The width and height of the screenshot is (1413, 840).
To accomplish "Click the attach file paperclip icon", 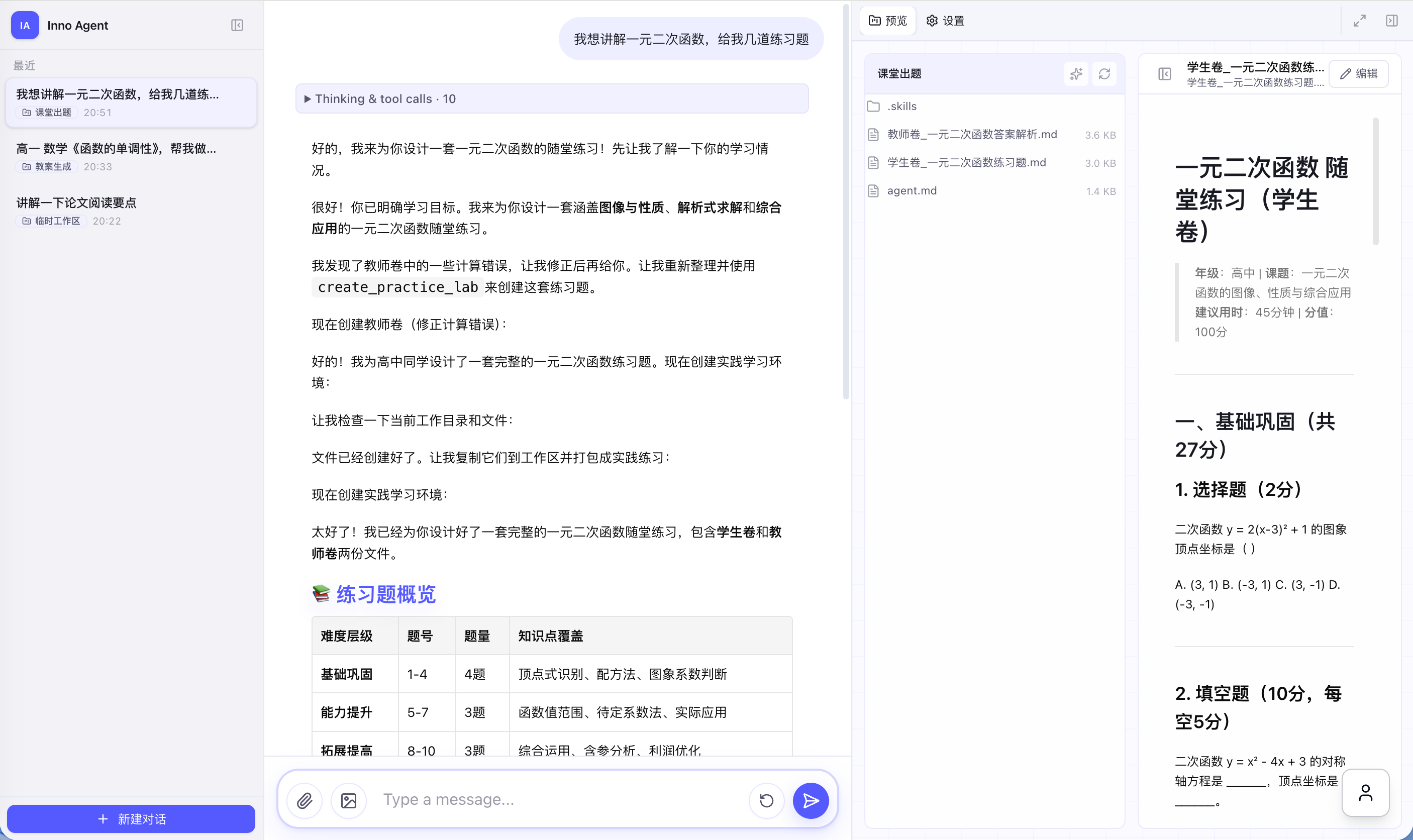I will [x=305, y=800].
